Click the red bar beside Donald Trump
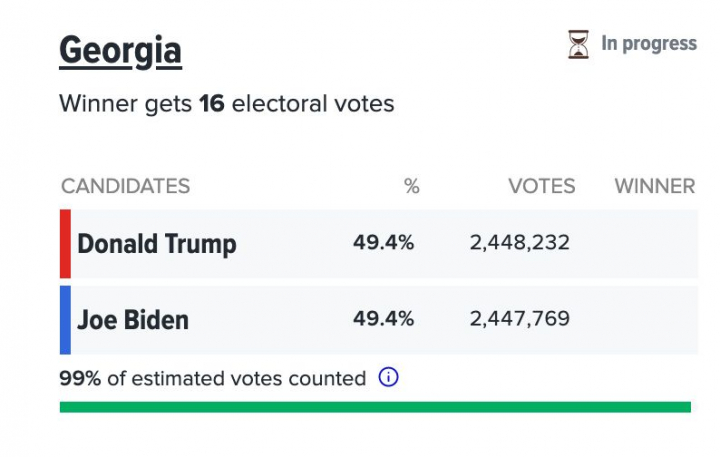The height and width of the screenshot is (457, 720). point(65,243)
